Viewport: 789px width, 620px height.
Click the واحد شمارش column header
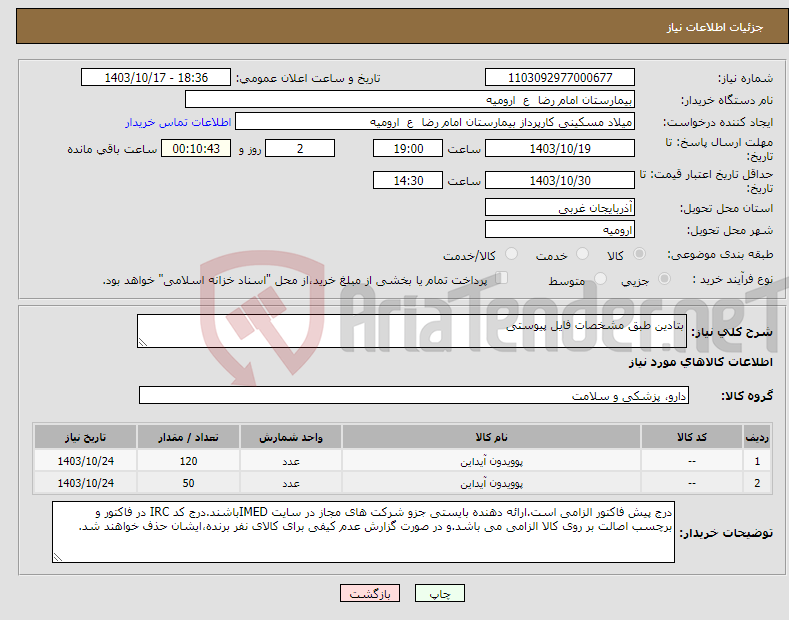(291, 437)
